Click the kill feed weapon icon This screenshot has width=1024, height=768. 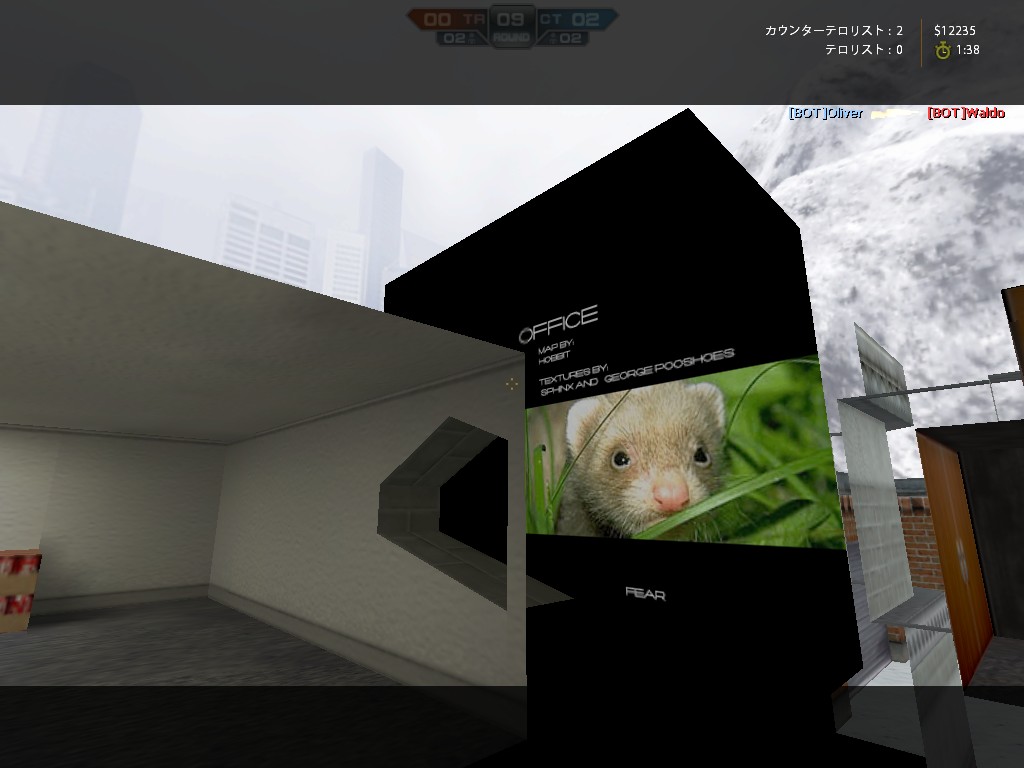[895, 114]
